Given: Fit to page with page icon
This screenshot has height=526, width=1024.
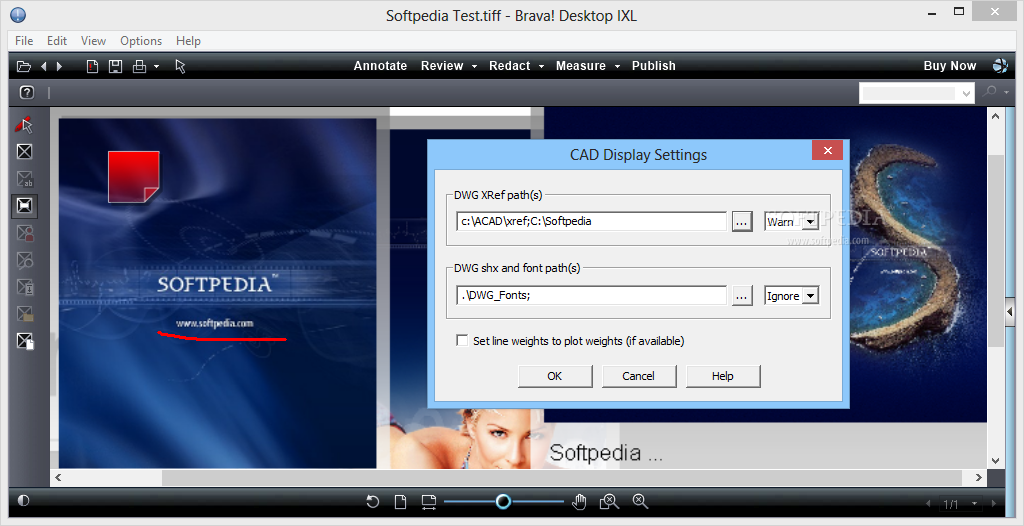Looking at the screenshot, I should 400,502.
